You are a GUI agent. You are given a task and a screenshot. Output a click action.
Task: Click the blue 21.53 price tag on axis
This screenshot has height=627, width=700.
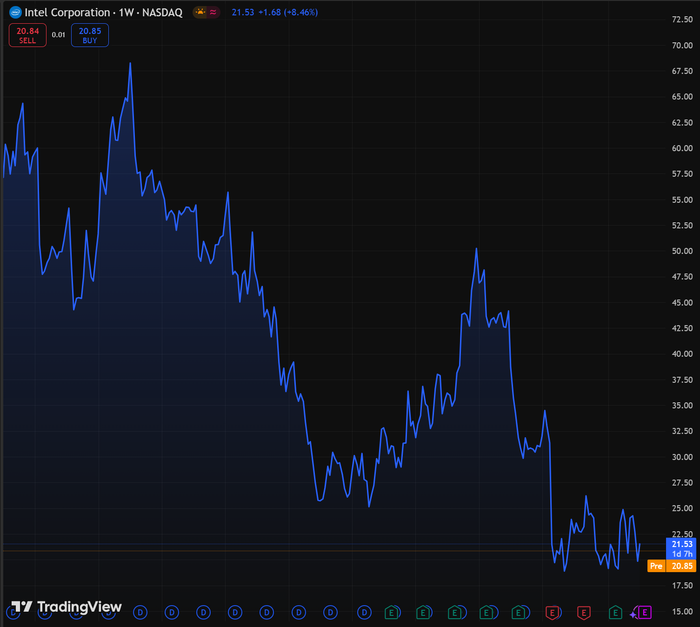(x=682, y=544)
